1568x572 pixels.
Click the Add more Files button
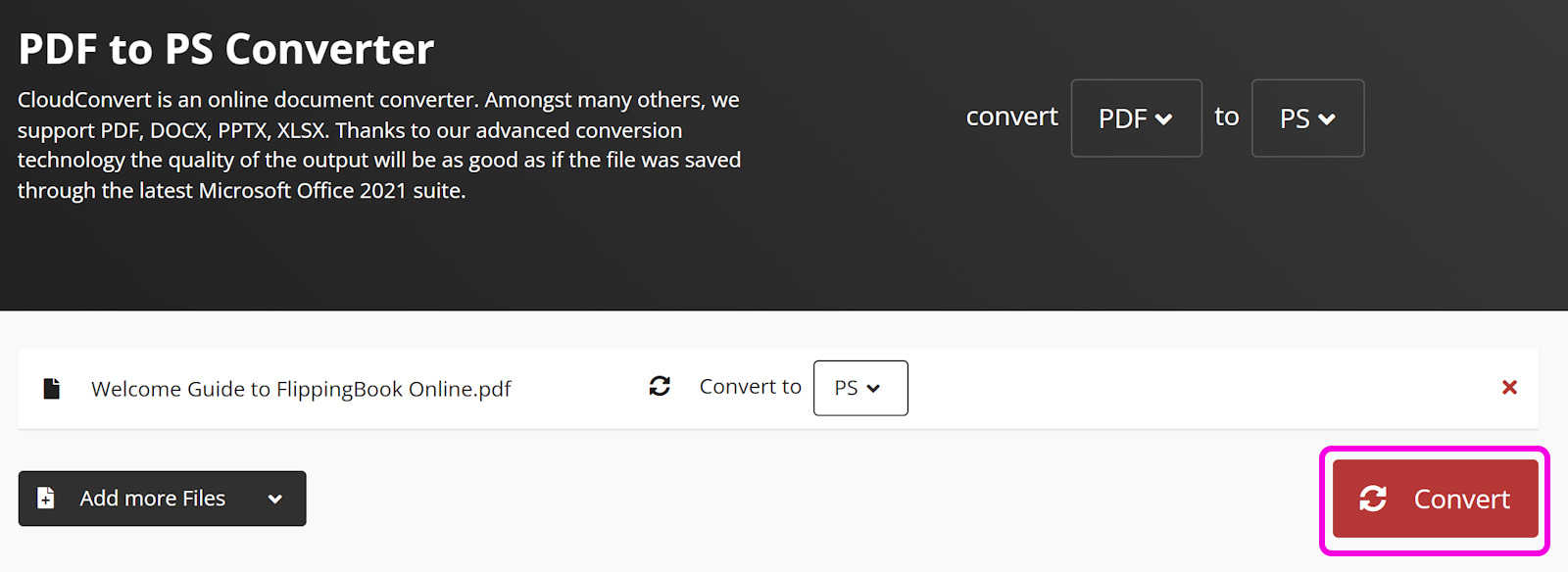[162, 499]
